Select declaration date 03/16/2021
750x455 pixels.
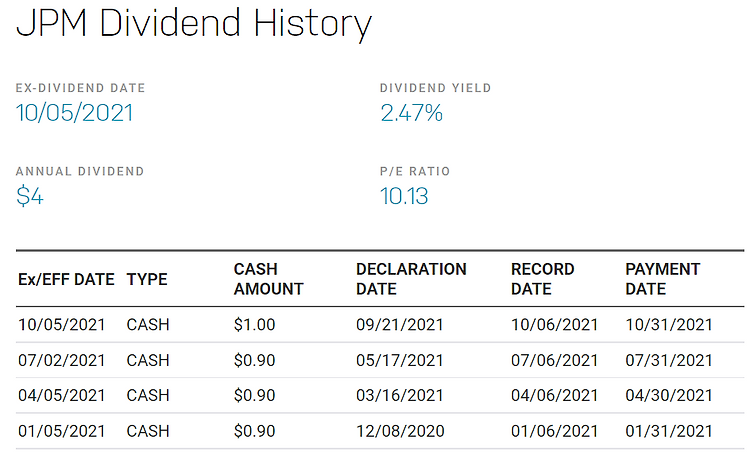click(400, 396)
